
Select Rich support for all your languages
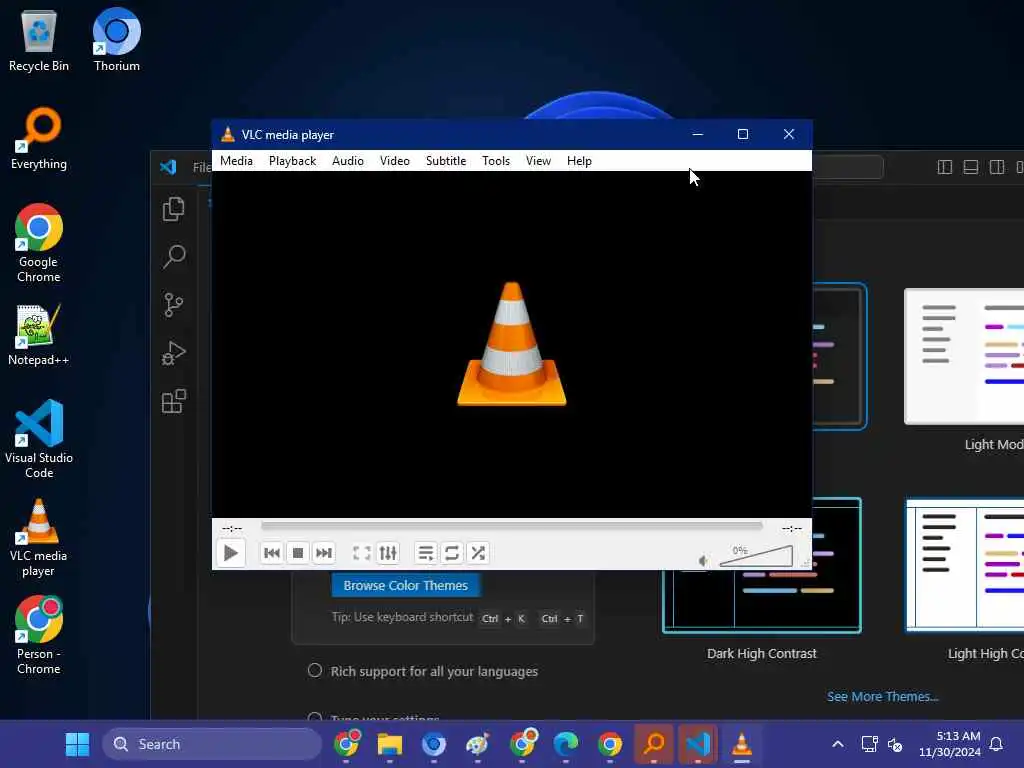pos(434,671)
